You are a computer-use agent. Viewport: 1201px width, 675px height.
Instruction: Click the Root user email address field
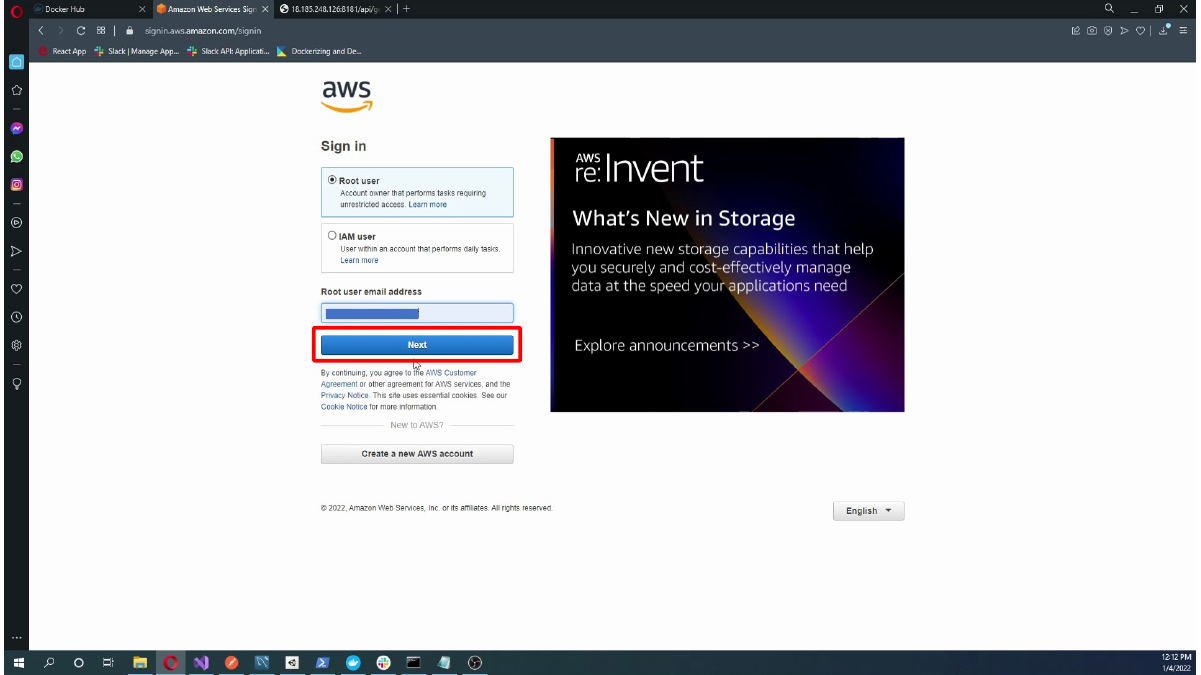417,313
